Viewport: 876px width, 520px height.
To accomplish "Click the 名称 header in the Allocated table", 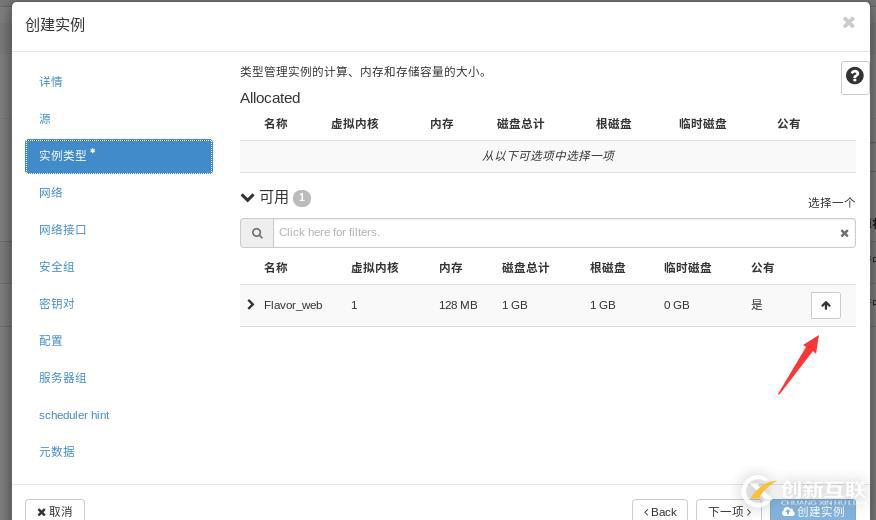I will point(275,123).
